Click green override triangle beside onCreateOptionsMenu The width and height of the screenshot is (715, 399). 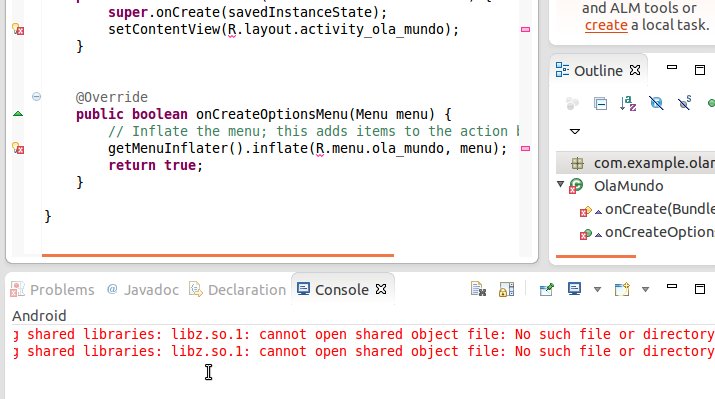coord(18,114)
